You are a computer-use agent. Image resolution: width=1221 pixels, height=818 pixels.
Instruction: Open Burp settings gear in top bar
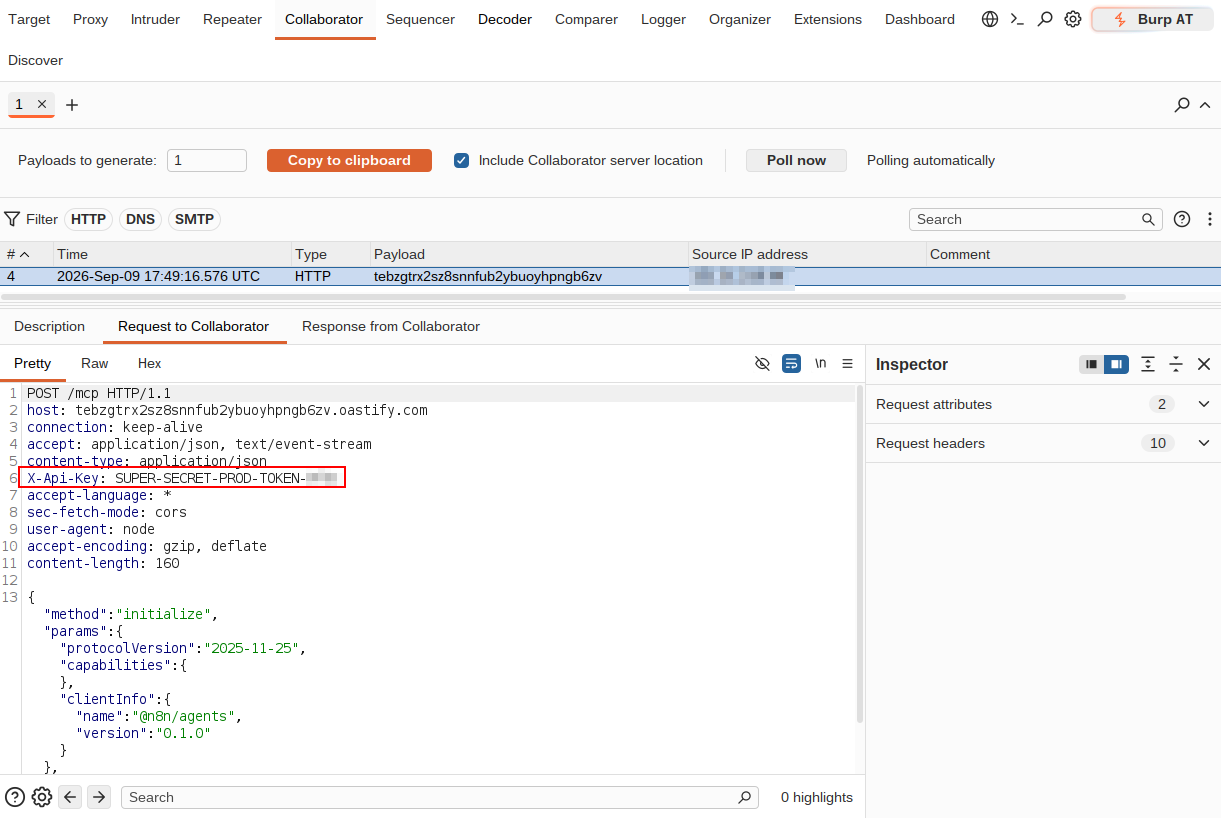(1073, 19)
